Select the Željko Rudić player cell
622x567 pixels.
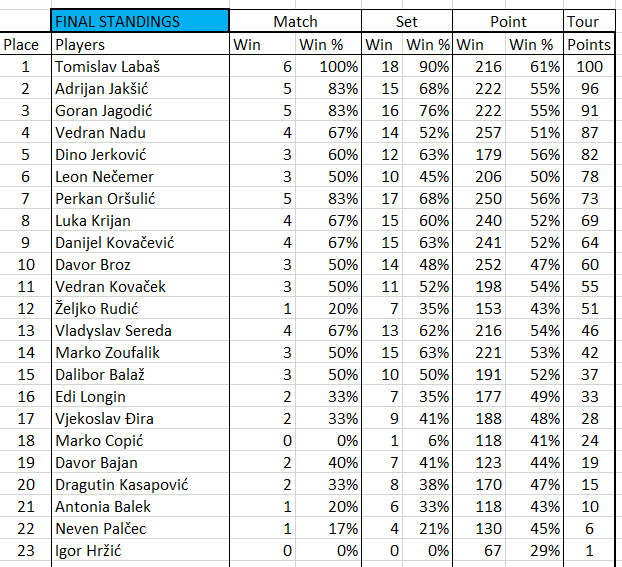[139, 308]
